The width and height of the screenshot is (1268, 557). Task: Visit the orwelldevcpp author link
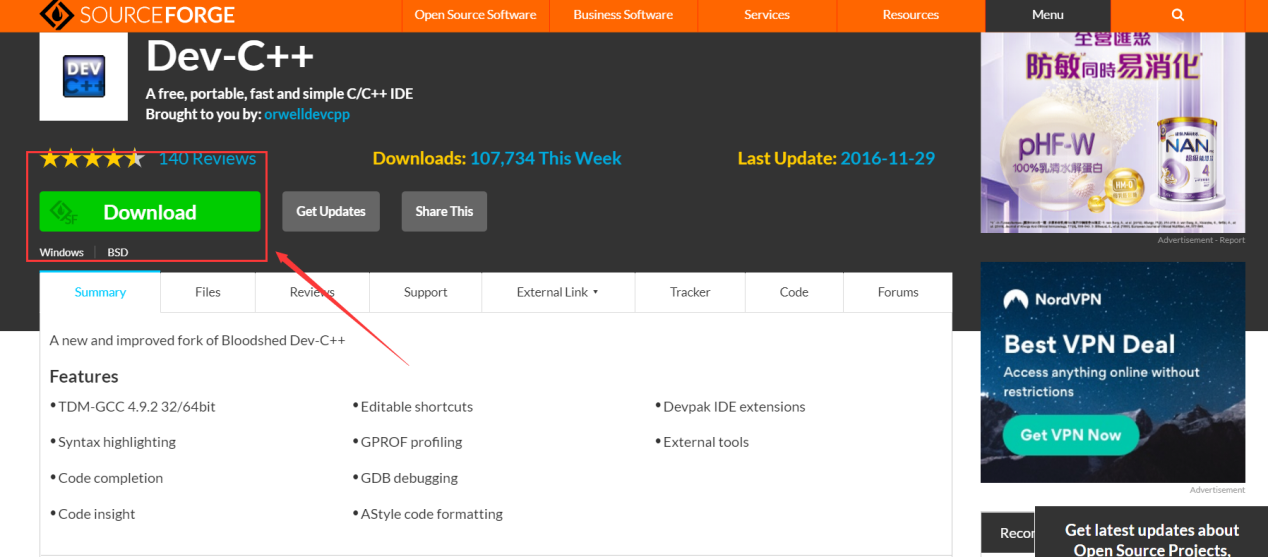[307, 114]
